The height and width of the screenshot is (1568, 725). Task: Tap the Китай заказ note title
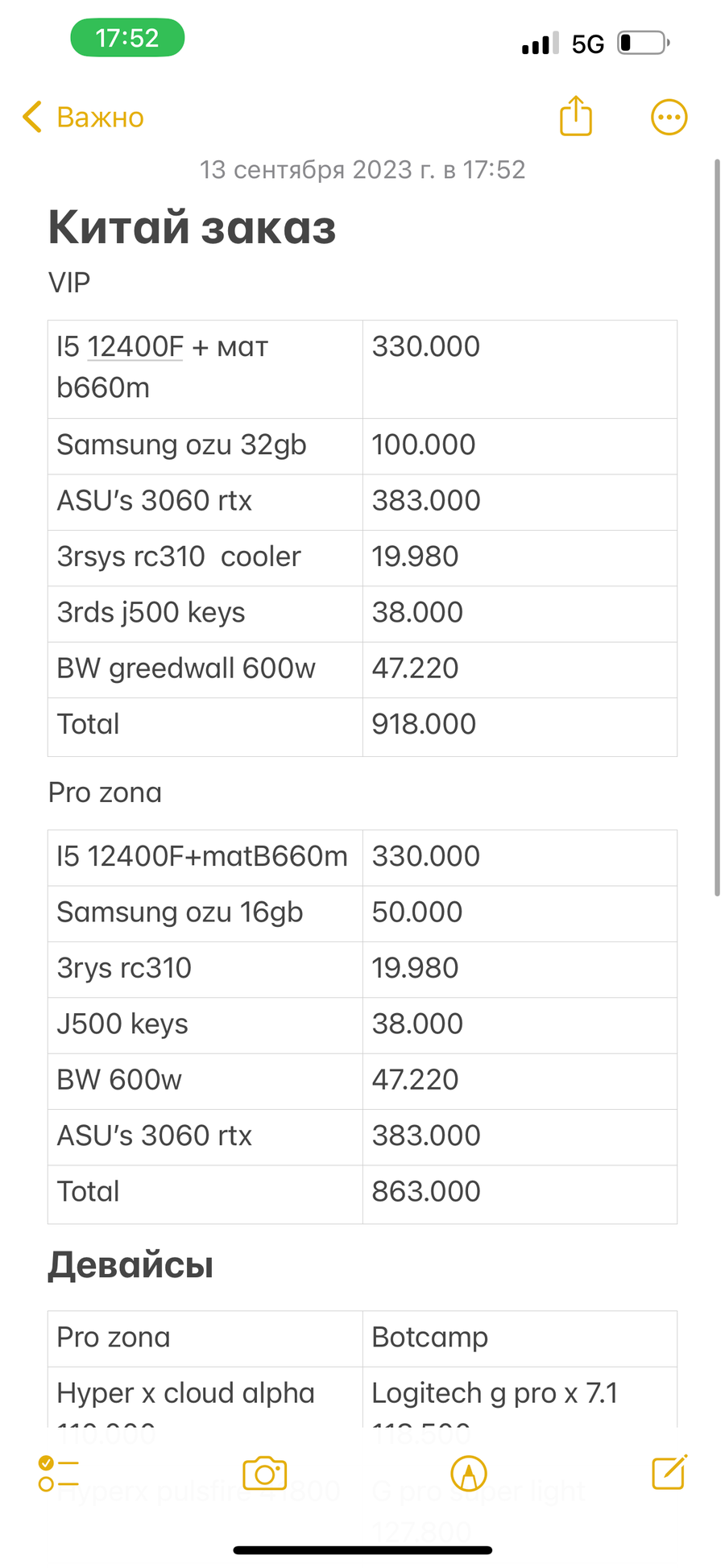pyautogui.click(x=192, y=227)
